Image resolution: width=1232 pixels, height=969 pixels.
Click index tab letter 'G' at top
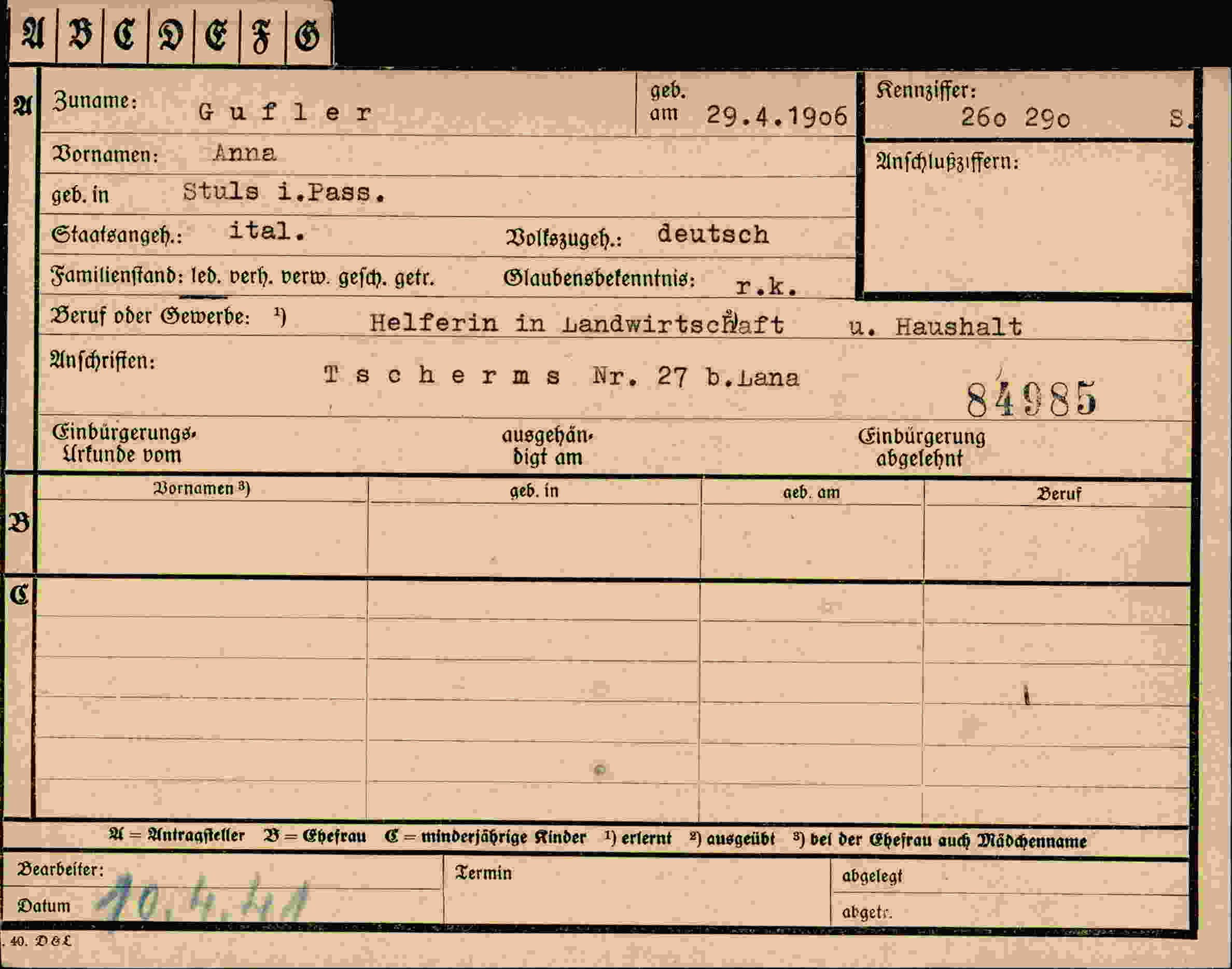pos(307,35)
